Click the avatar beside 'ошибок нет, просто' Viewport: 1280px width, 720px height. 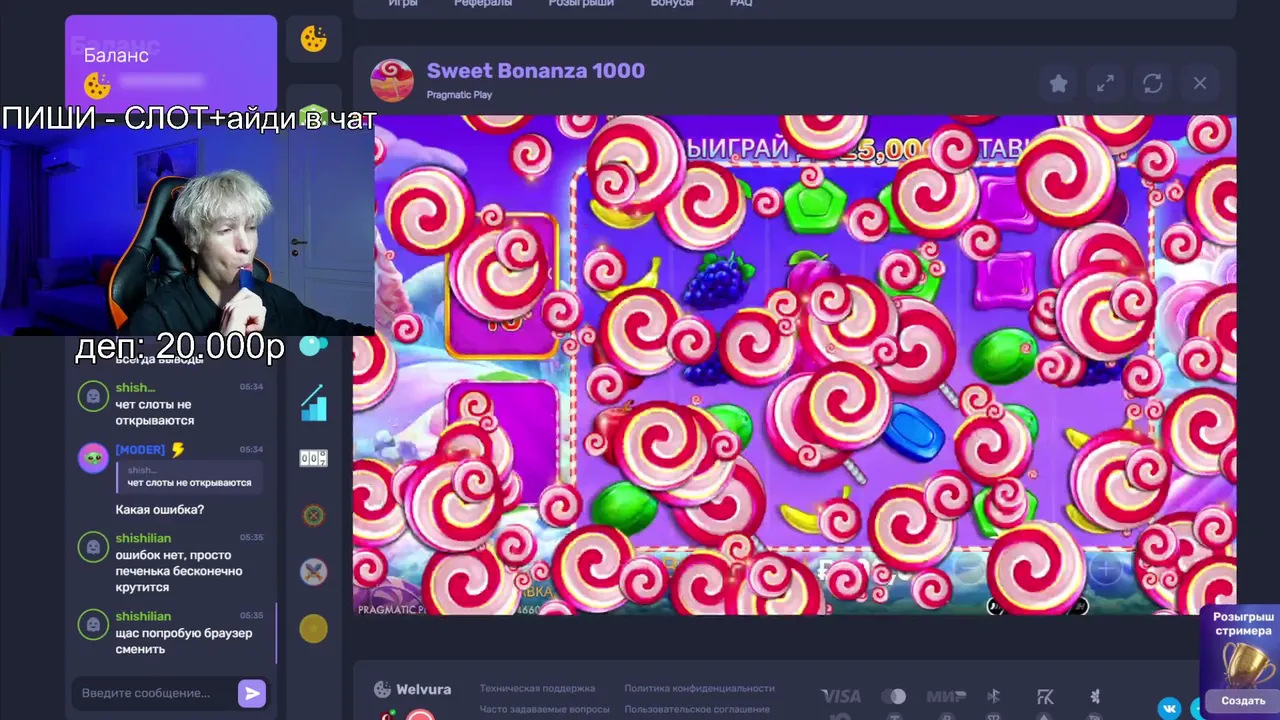coord(93,547)
